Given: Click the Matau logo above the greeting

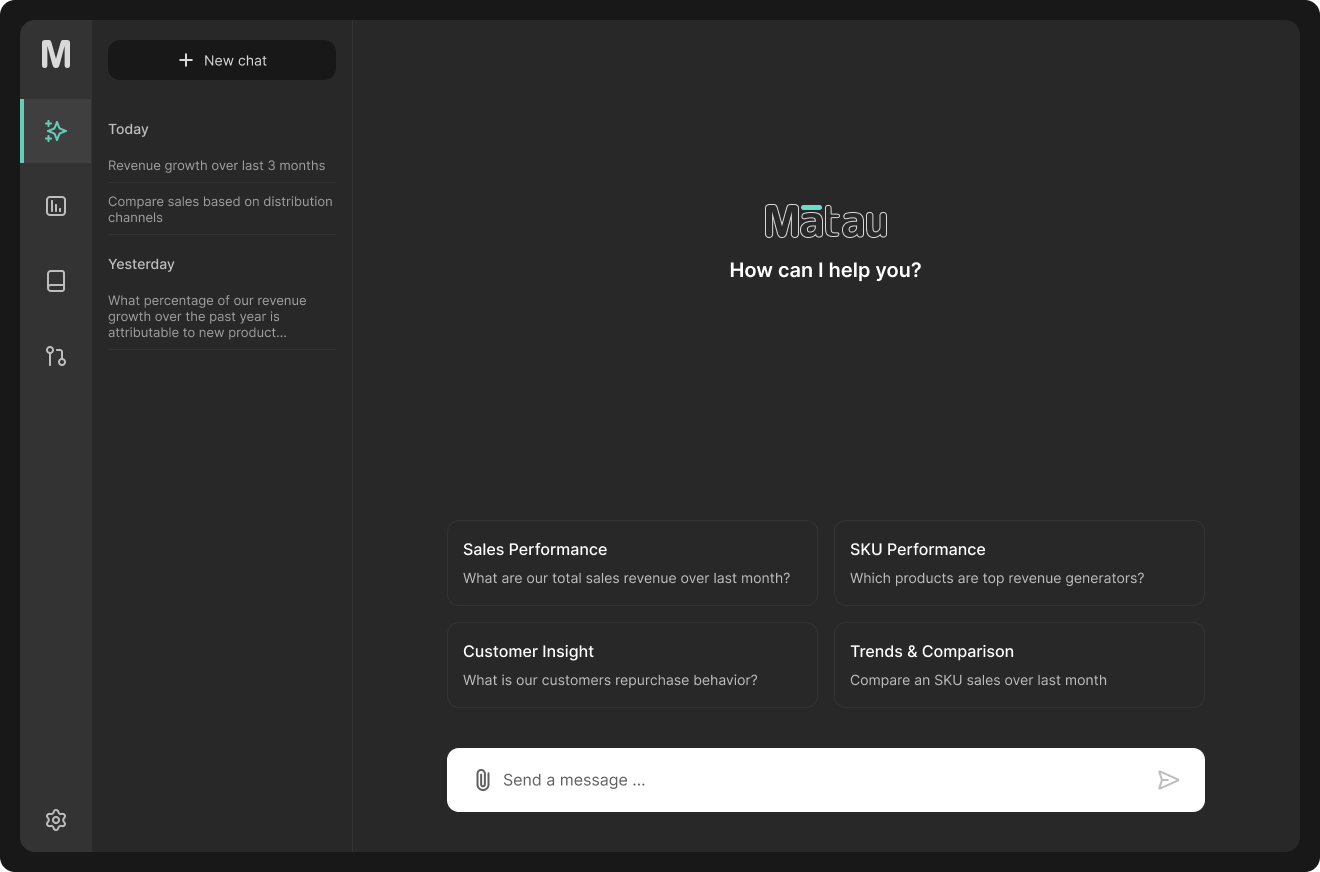Looking at the screenshot, I should click(825, 222).
